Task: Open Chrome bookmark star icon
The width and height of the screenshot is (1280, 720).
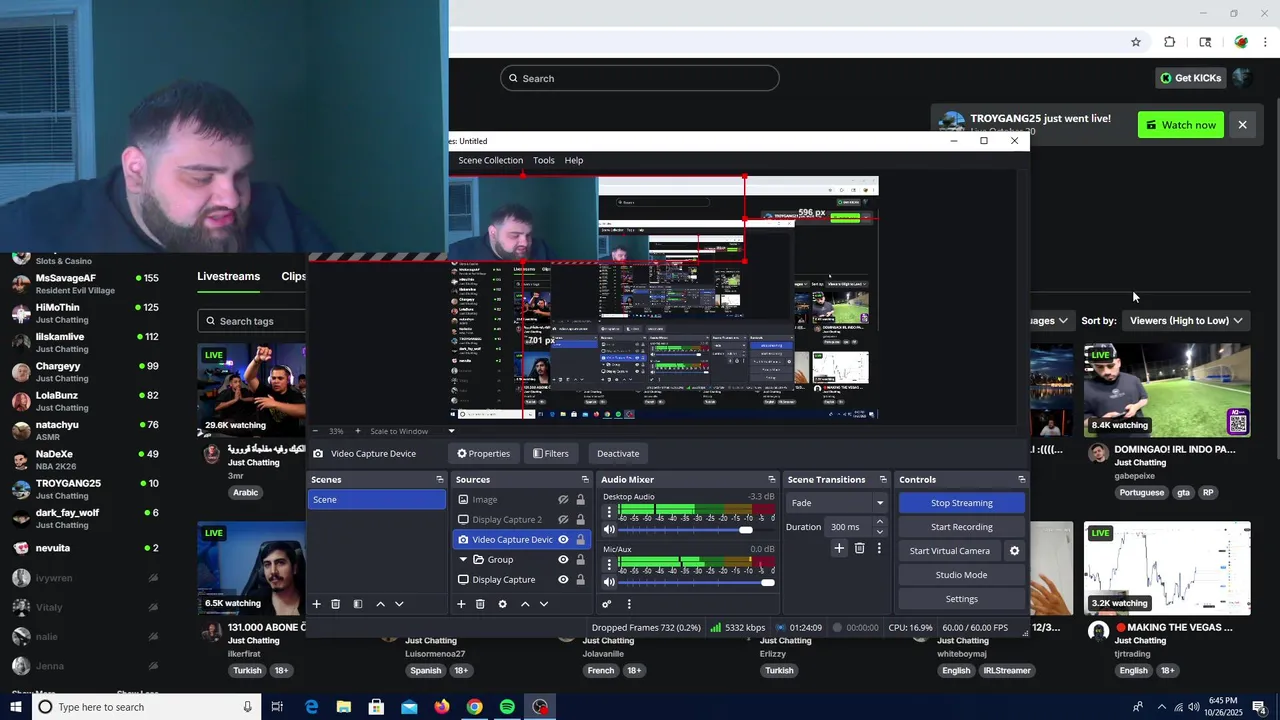Action: coord(1136,42)
